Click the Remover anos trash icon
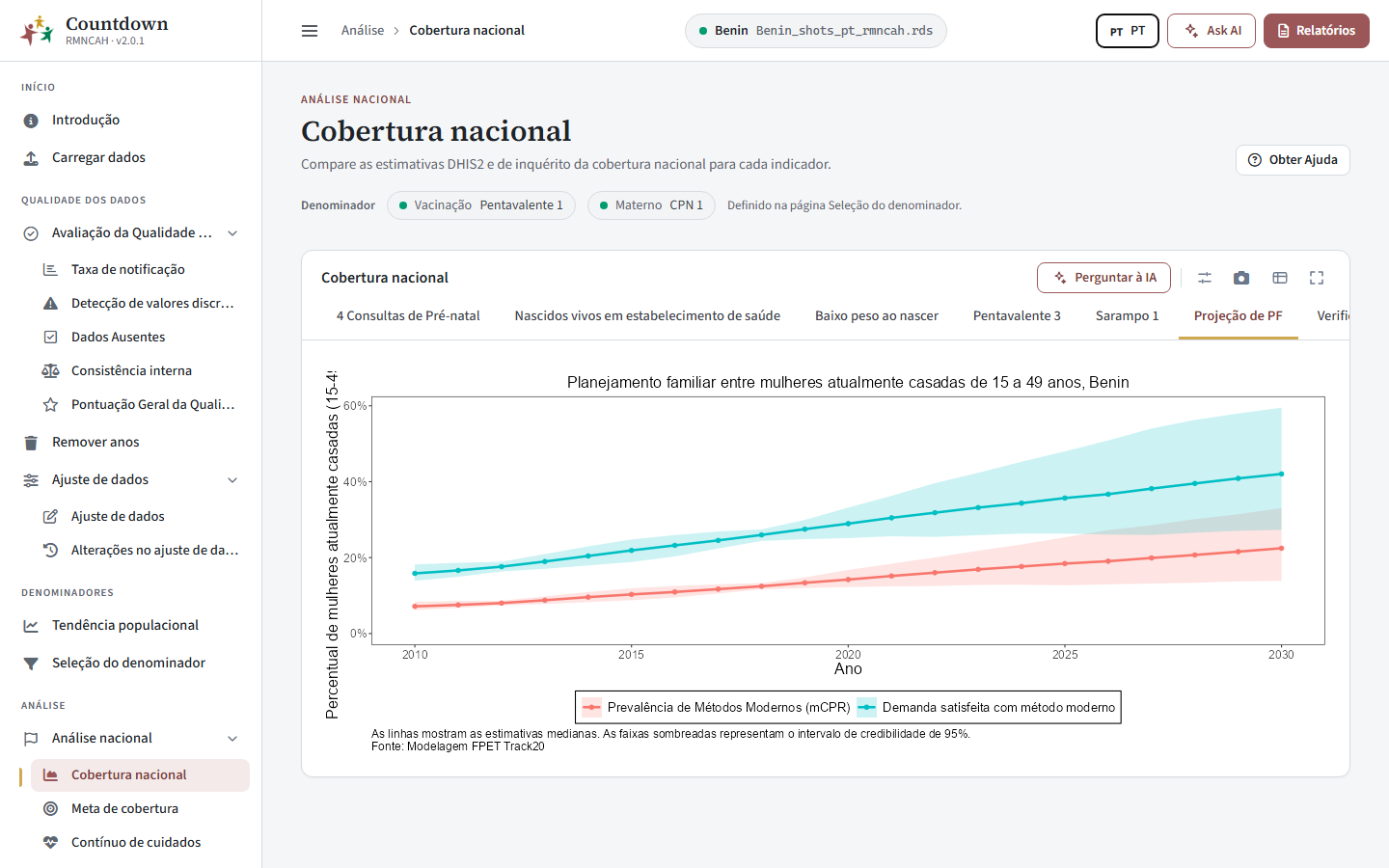The image size is (1389, 868). pyautogui.click(x=31, y=443)
